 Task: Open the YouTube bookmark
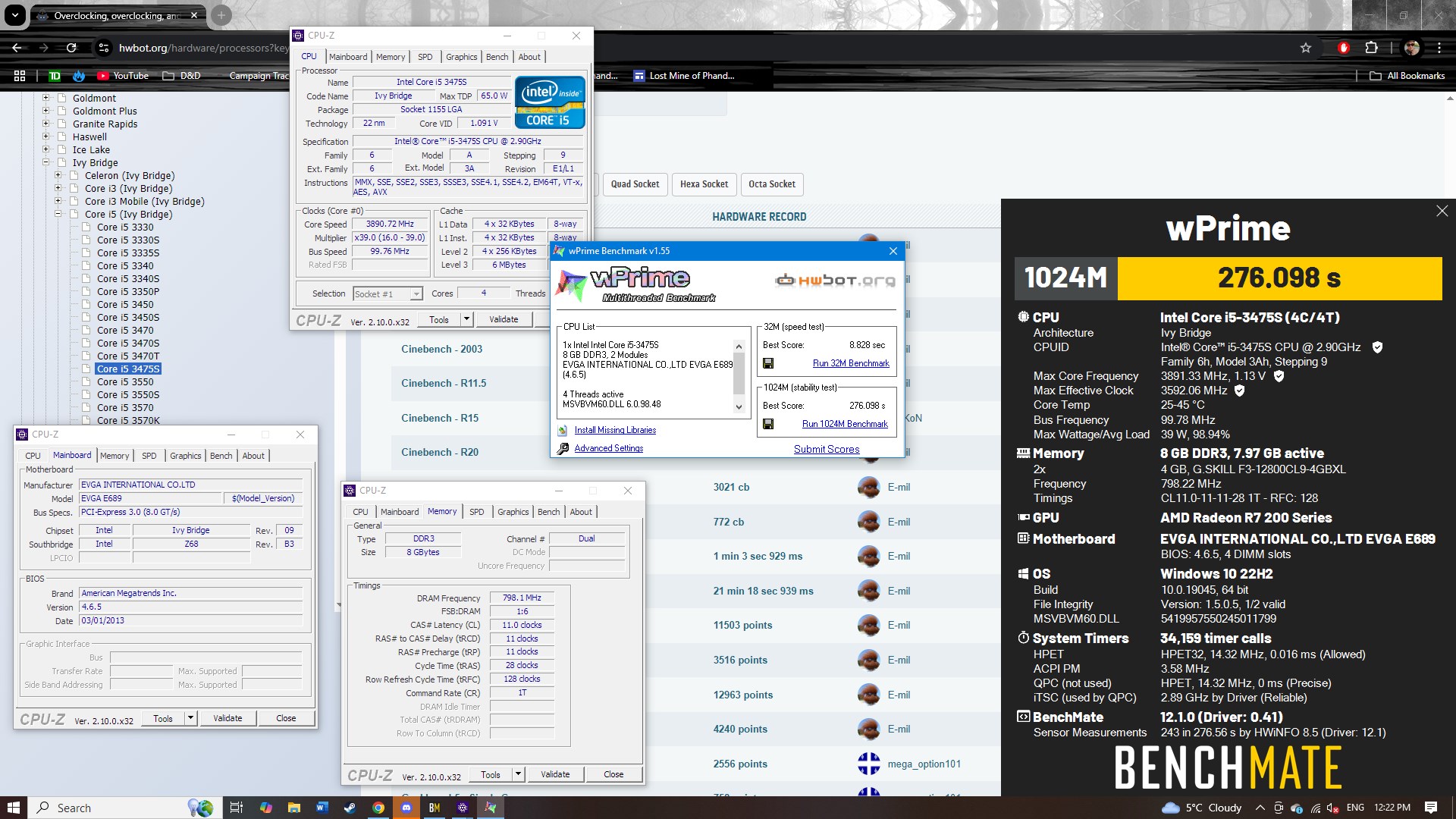pos(123,76)
